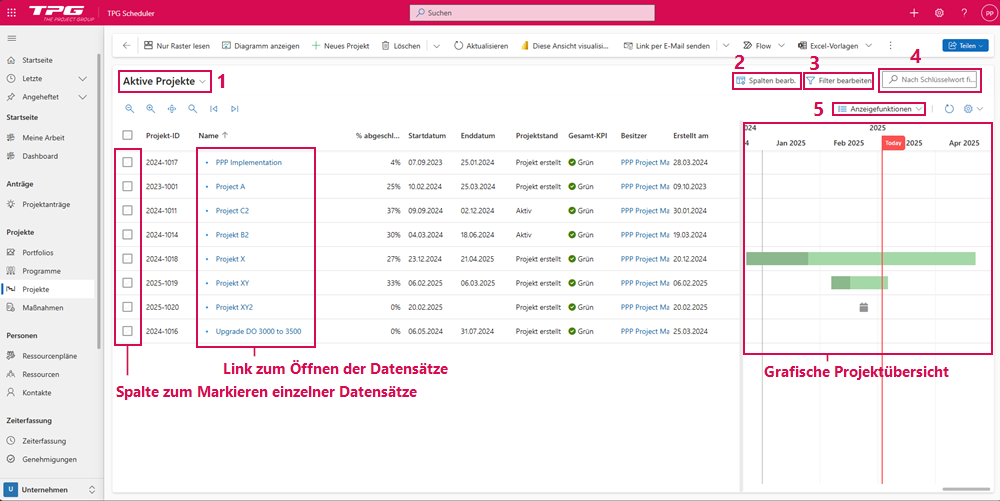This screenshot has height=501, width=1000.
Task: Open the Anzeigefunktionen dropdown
Action: click(x=880, y=109)
